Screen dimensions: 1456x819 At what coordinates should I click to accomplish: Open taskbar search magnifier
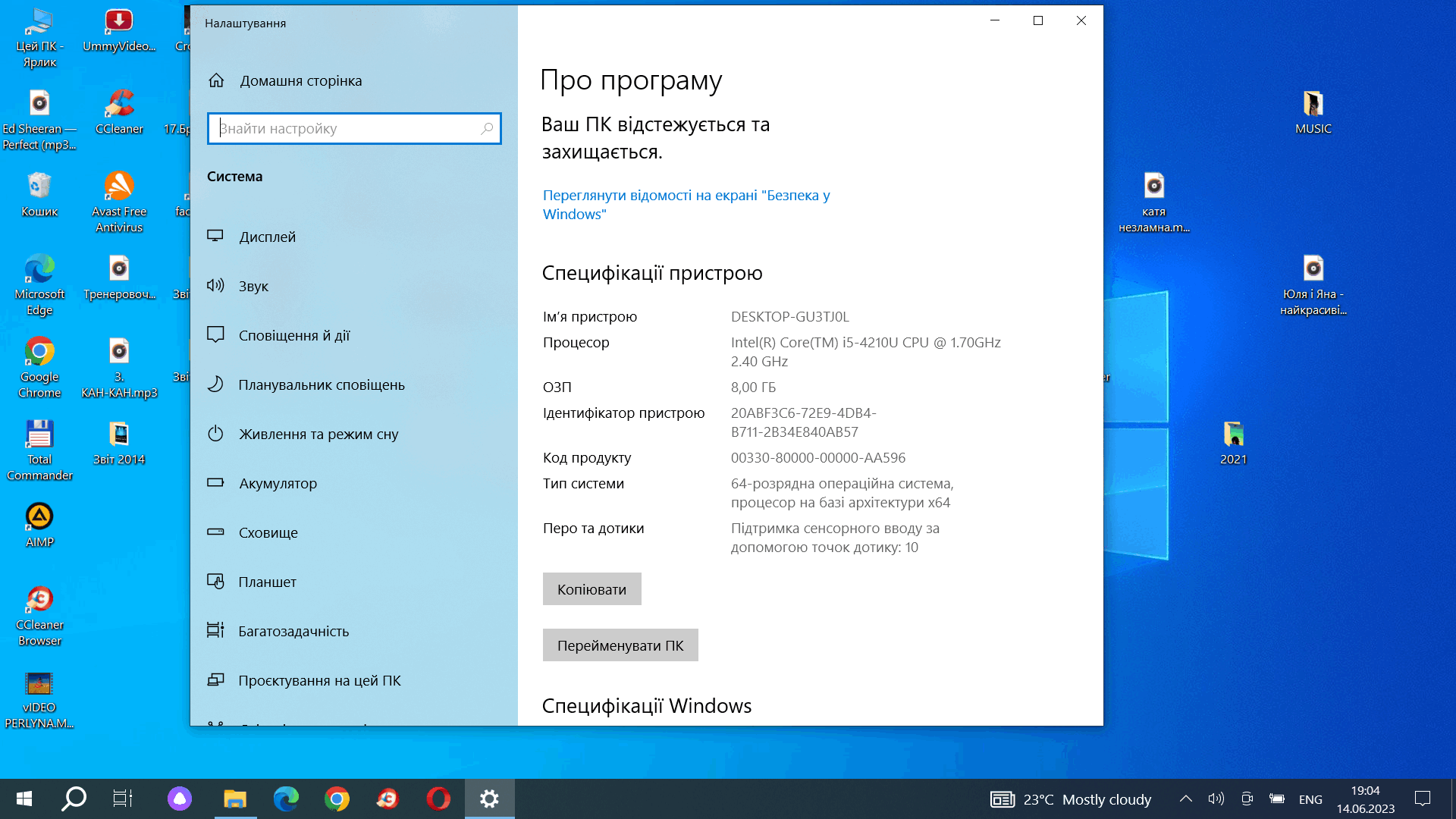74,799
